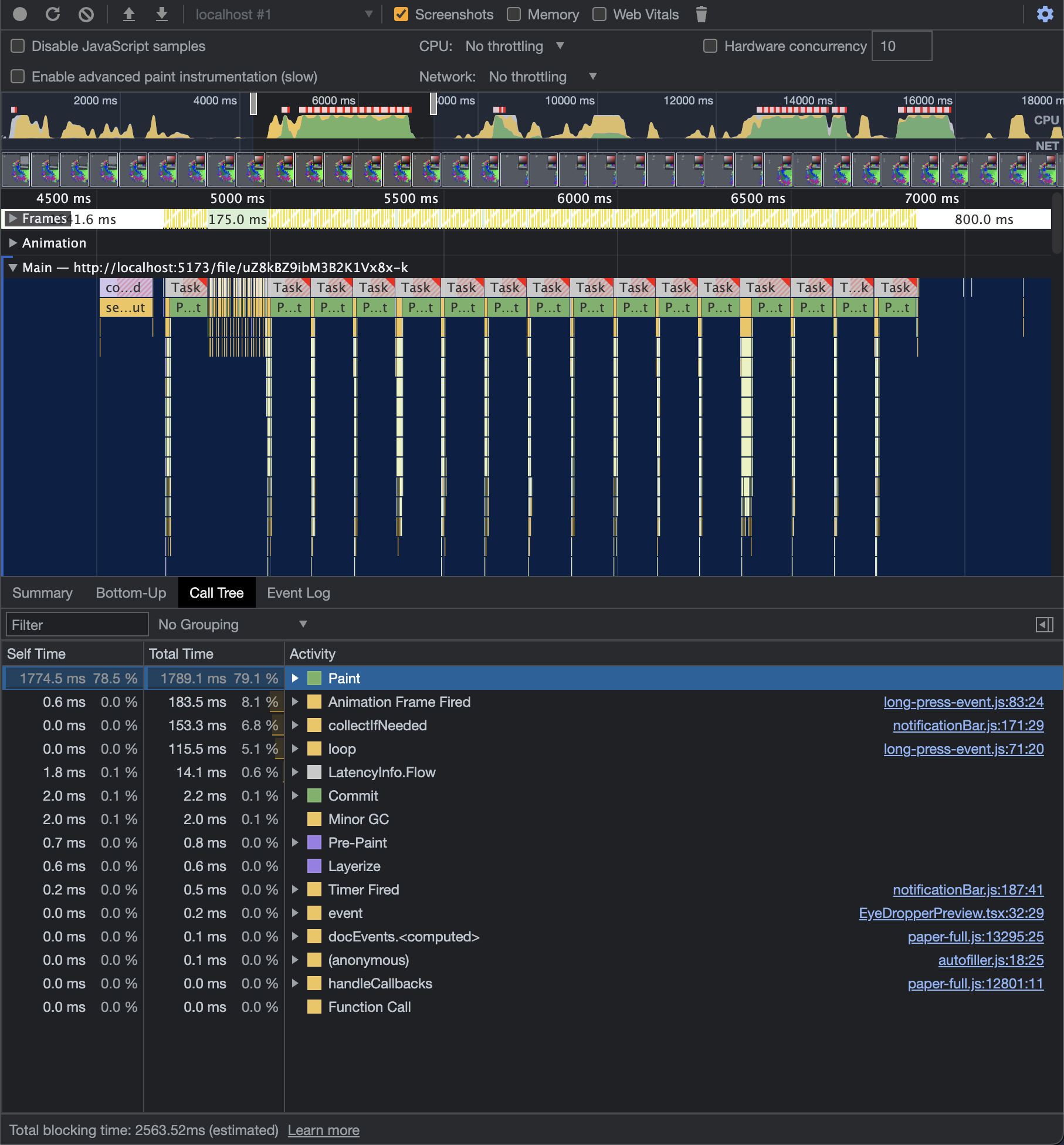Clear the current recording
The height and width of the screenshot is (1145, 1064).
coord(86,14)
